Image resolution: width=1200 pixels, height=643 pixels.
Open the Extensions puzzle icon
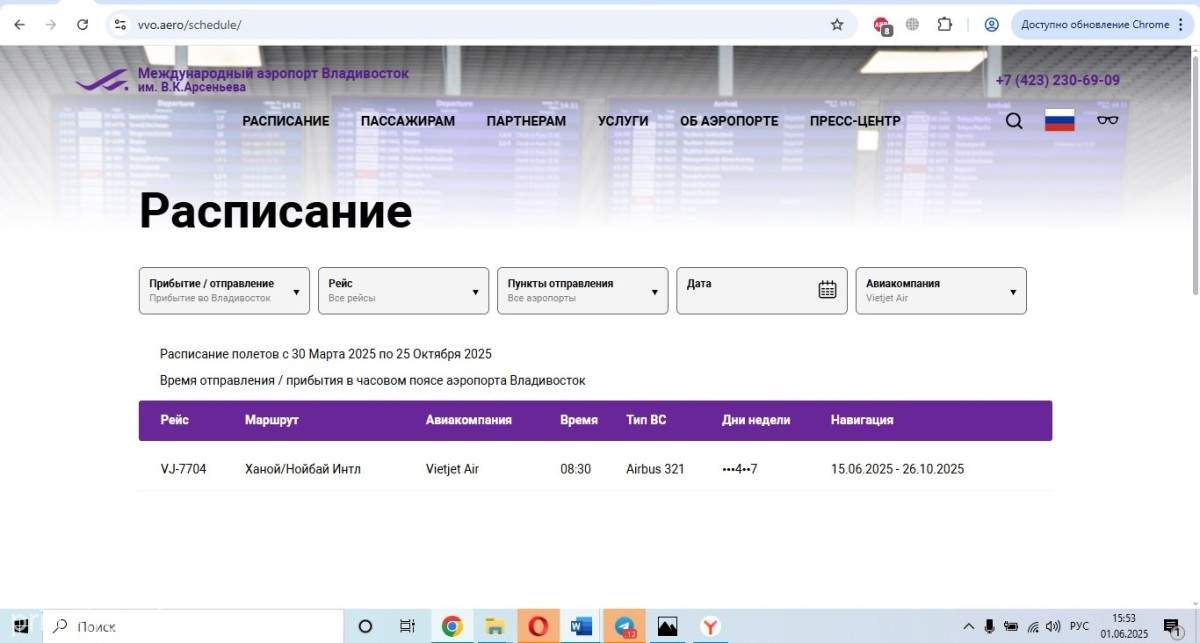(x=944, y=25)
